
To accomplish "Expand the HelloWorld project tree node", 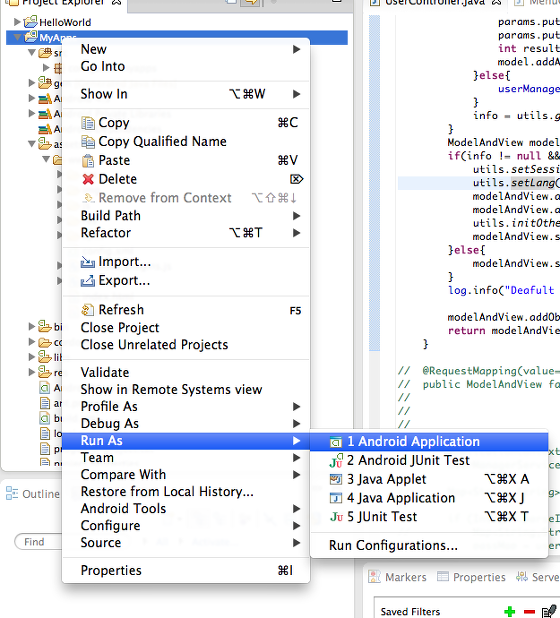I will click(x=17, y=22).
